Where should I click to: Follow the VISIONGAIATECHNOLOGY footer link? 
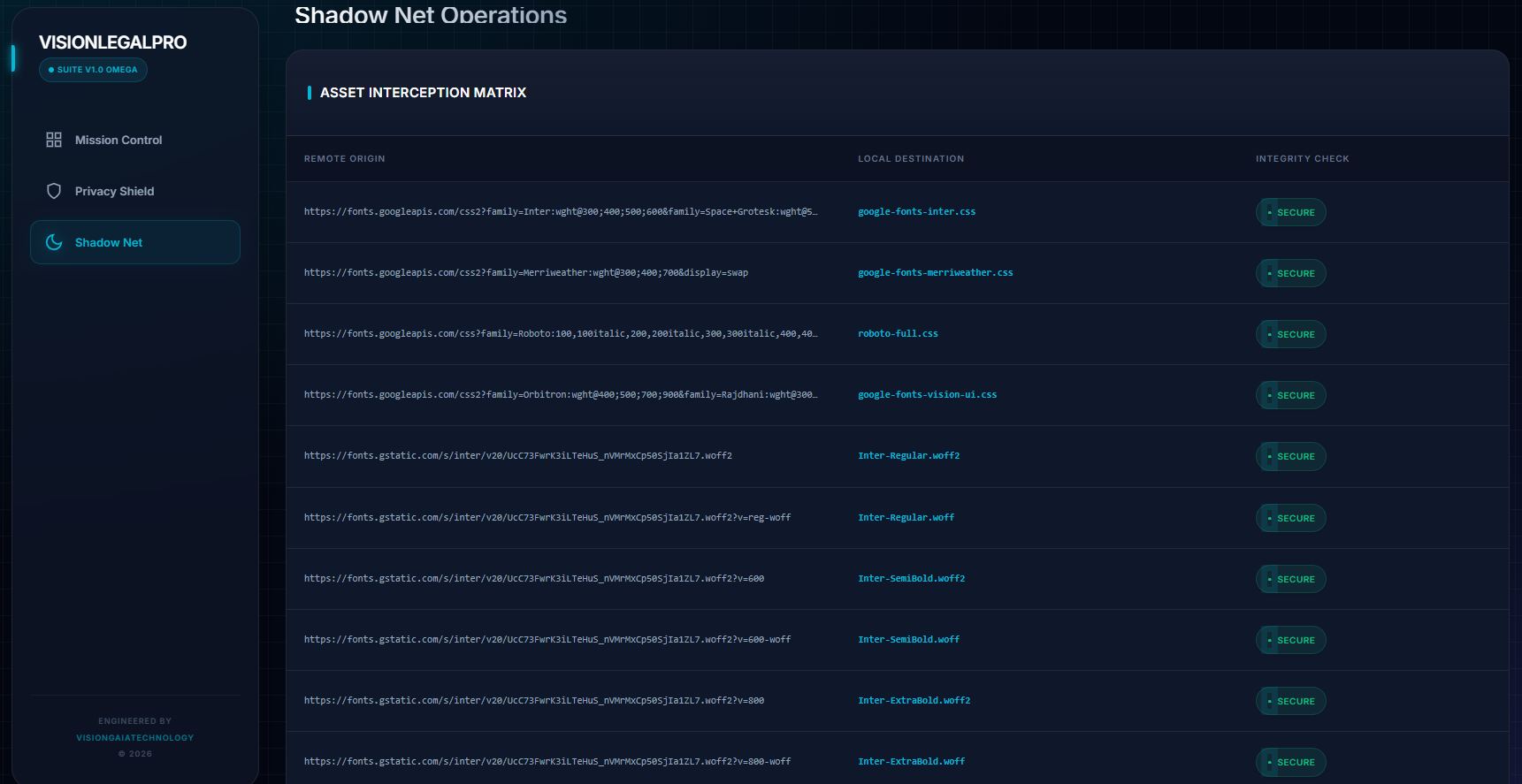[x=135, y=738]
